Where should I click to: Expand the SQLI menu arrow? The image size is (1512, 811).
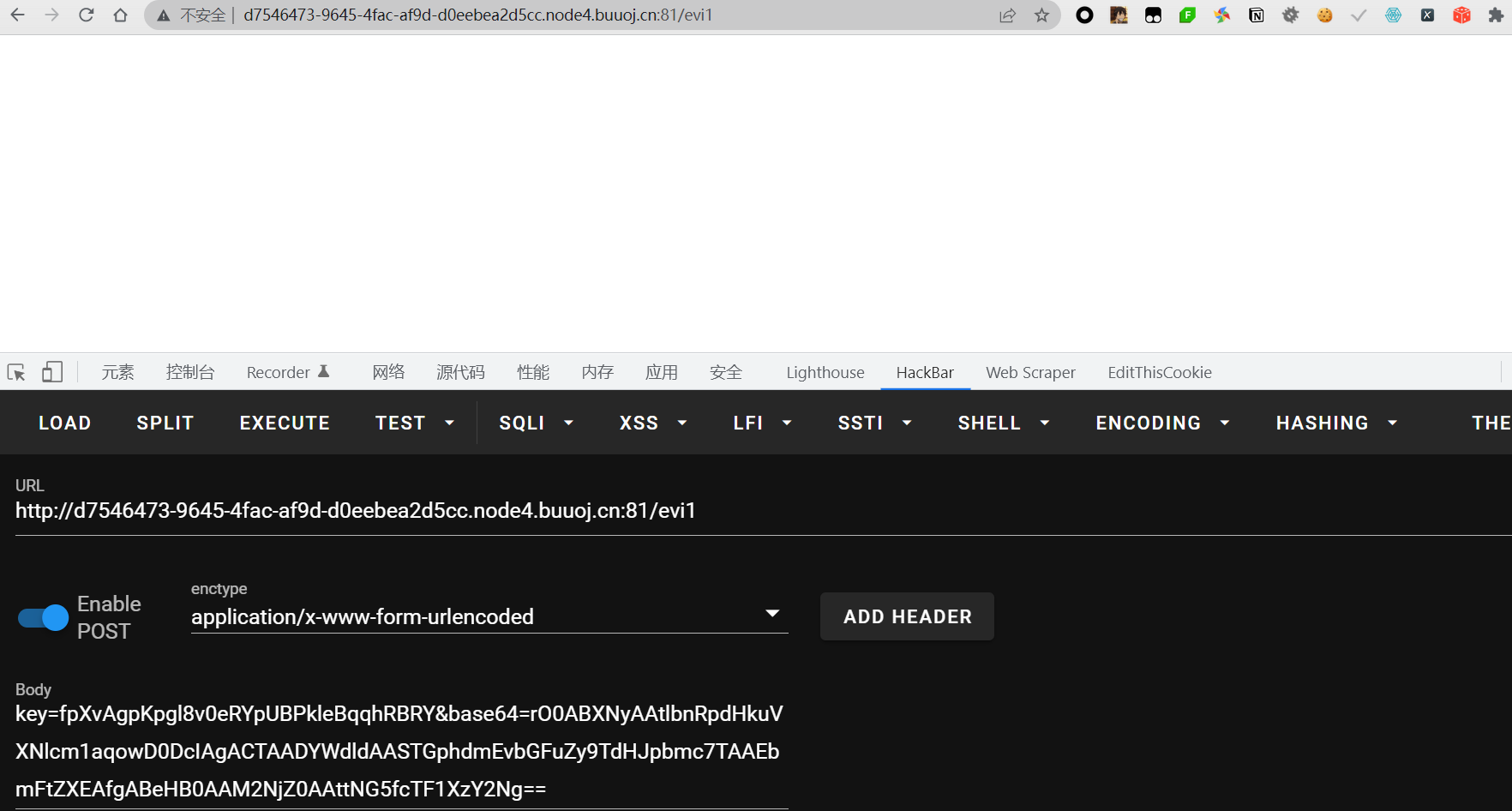pos(568,423)
